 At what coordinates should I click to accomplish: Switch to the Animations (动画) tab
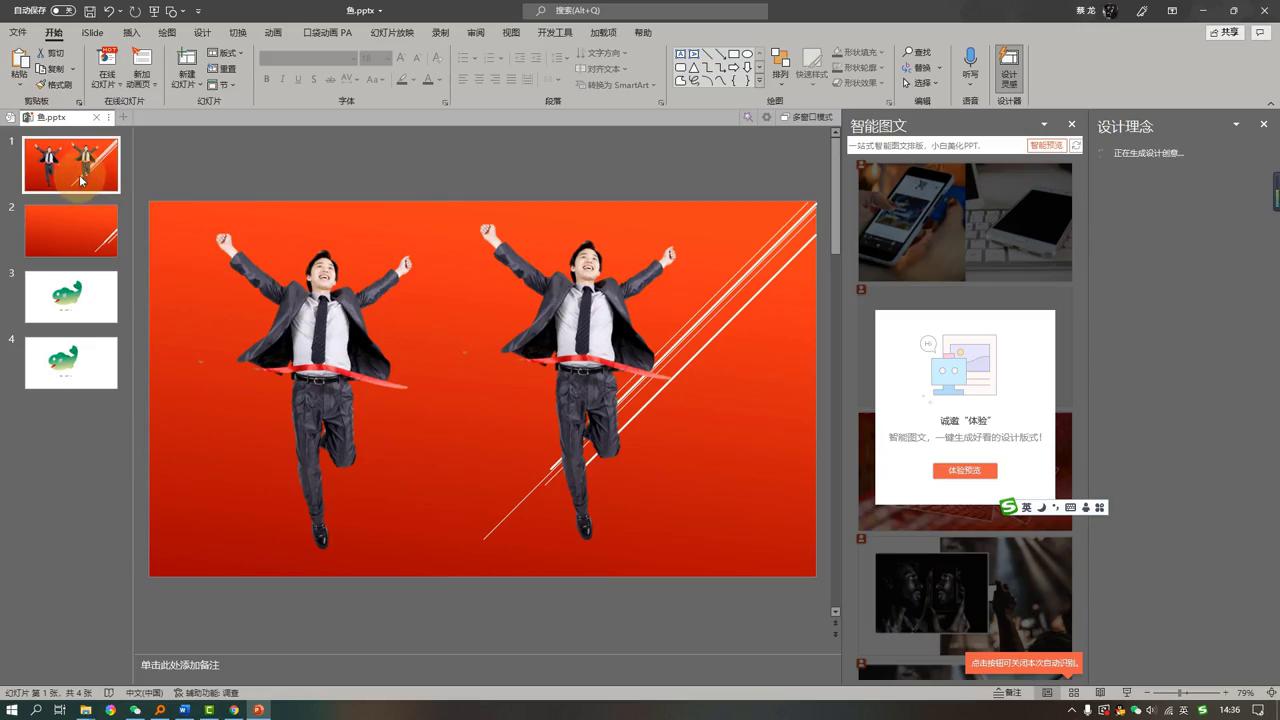coord(273,33)
